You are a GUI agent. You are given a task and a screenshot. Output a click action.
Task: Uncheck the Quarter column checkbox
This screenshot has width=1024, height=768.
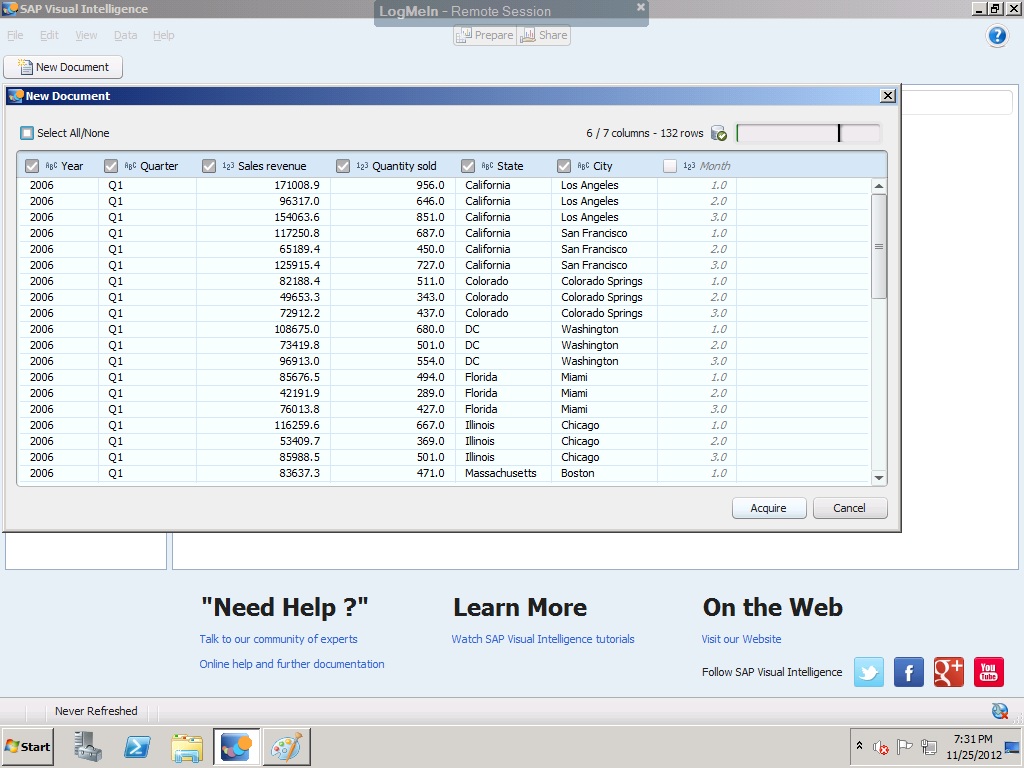click(x=111, y=166)
